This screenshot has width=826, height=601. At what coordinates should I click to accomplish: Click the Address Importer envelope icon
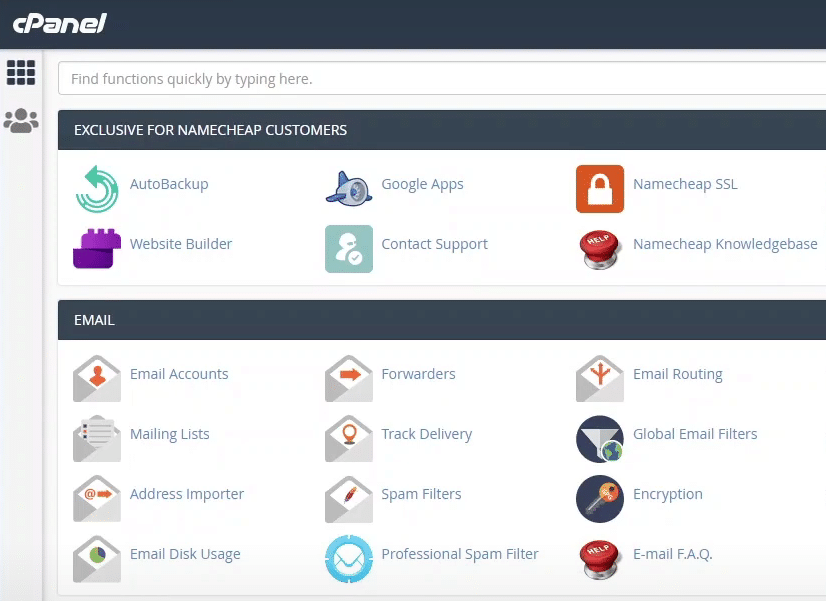[x=97, y=499]
